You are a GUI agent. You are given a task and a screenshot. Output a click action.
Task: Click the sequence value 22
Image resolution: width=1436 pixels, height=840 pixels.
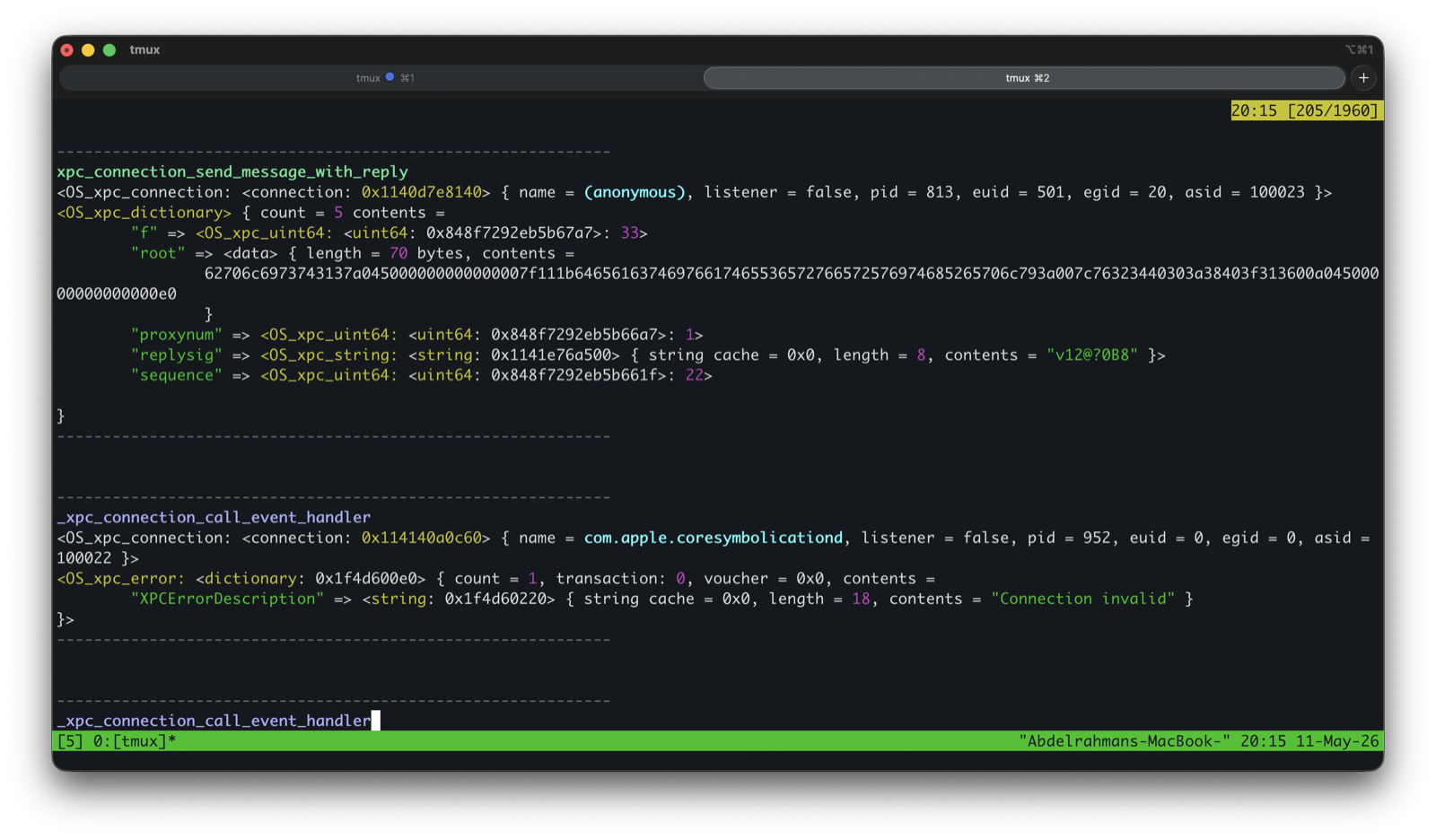point(695,375)
